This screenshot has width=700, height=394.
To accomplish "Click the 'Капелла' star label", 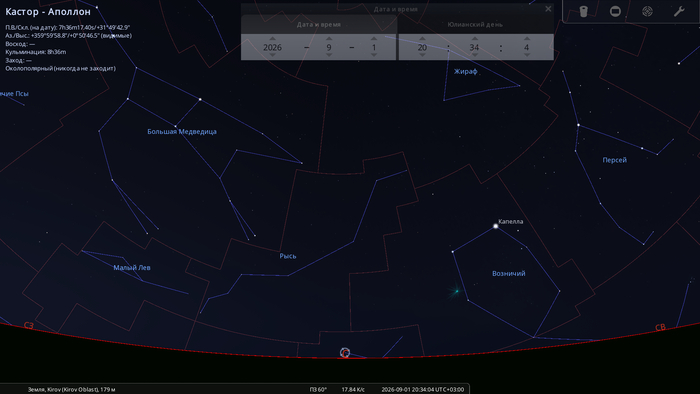I will point(511,221).
